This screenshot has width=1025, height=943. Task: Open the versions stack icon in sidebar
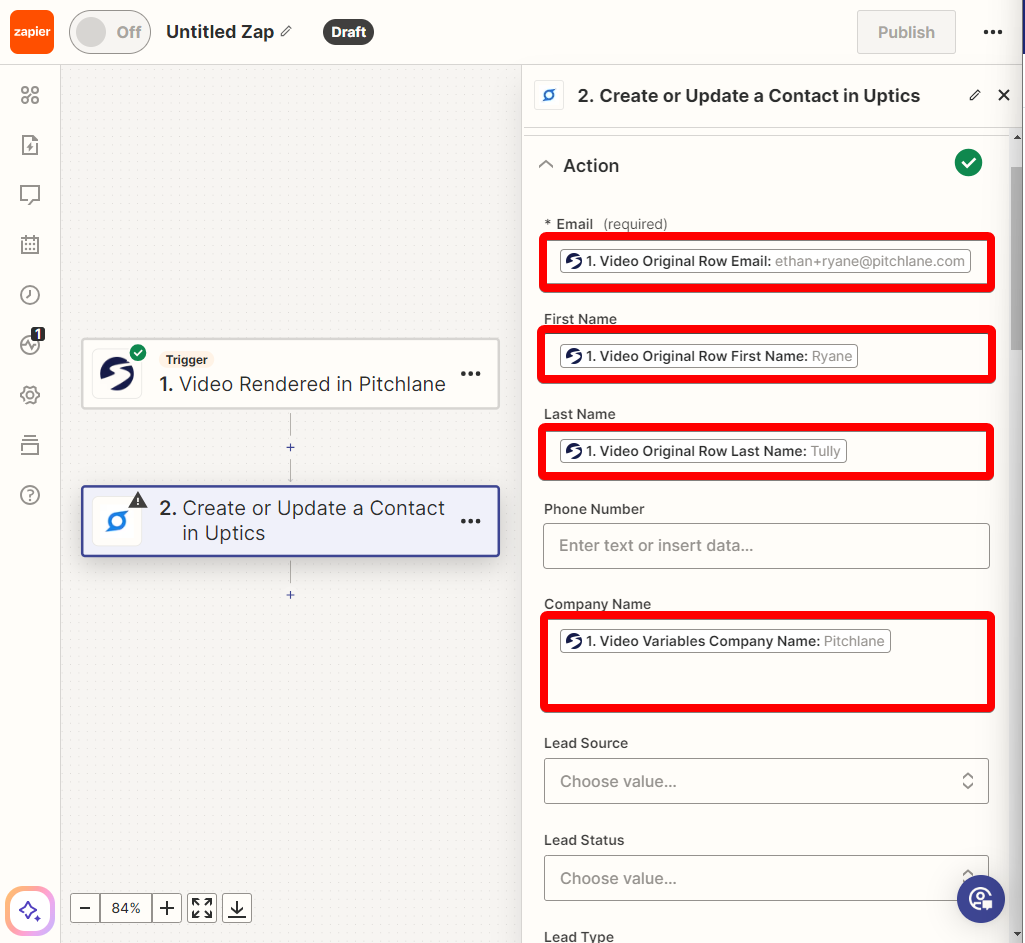pos(30,445)
